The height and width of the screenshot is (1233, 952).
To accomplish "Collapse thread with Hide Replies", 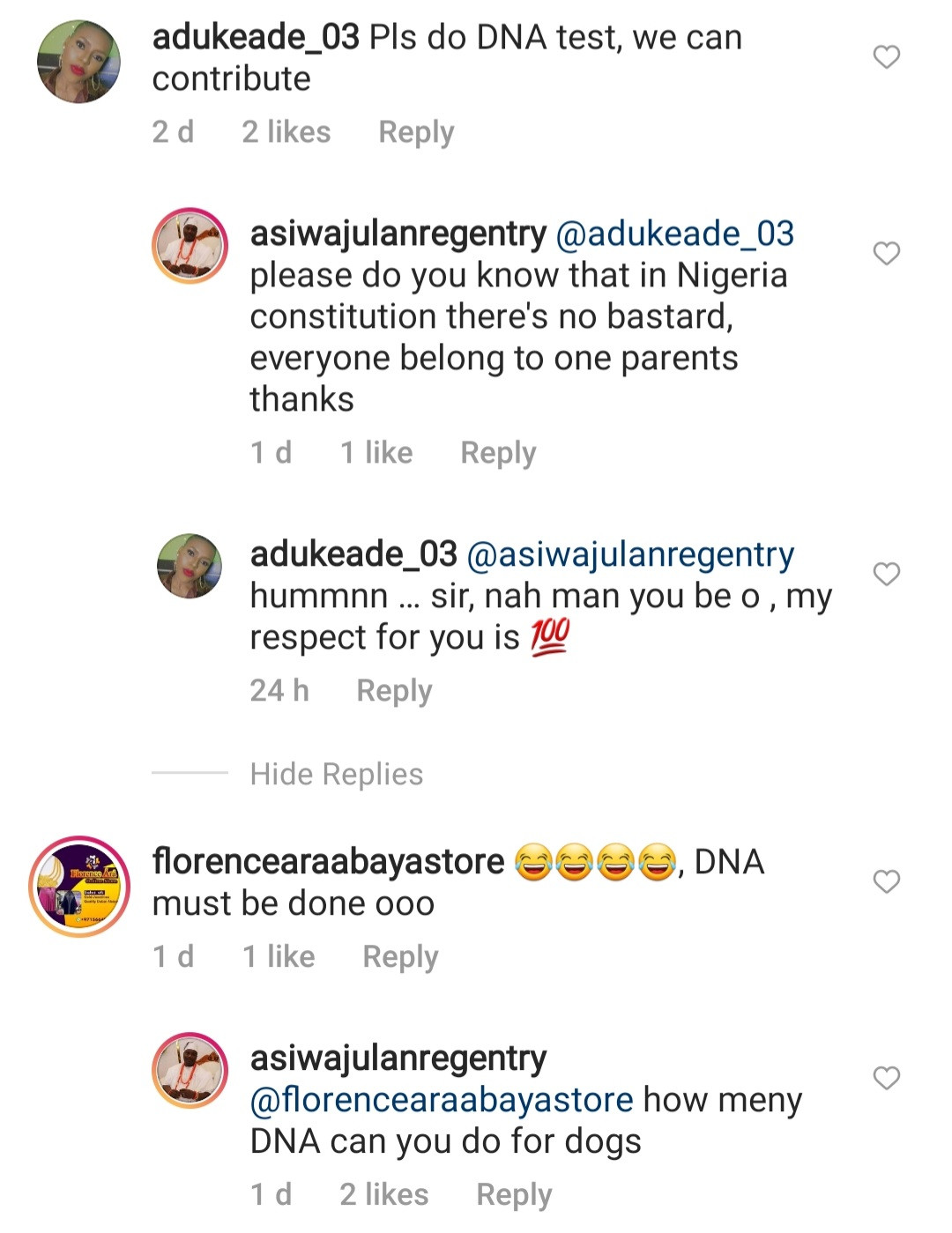I will tap(336, 774).
